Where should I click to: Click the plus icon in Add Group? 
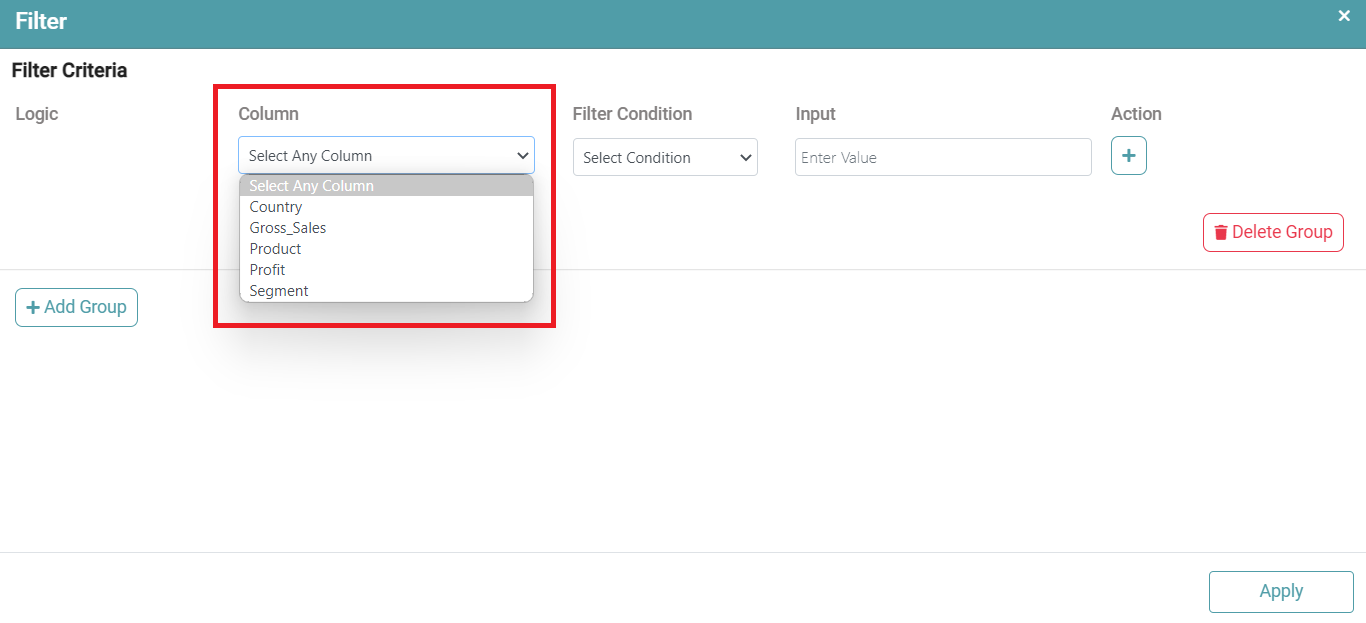32,307
